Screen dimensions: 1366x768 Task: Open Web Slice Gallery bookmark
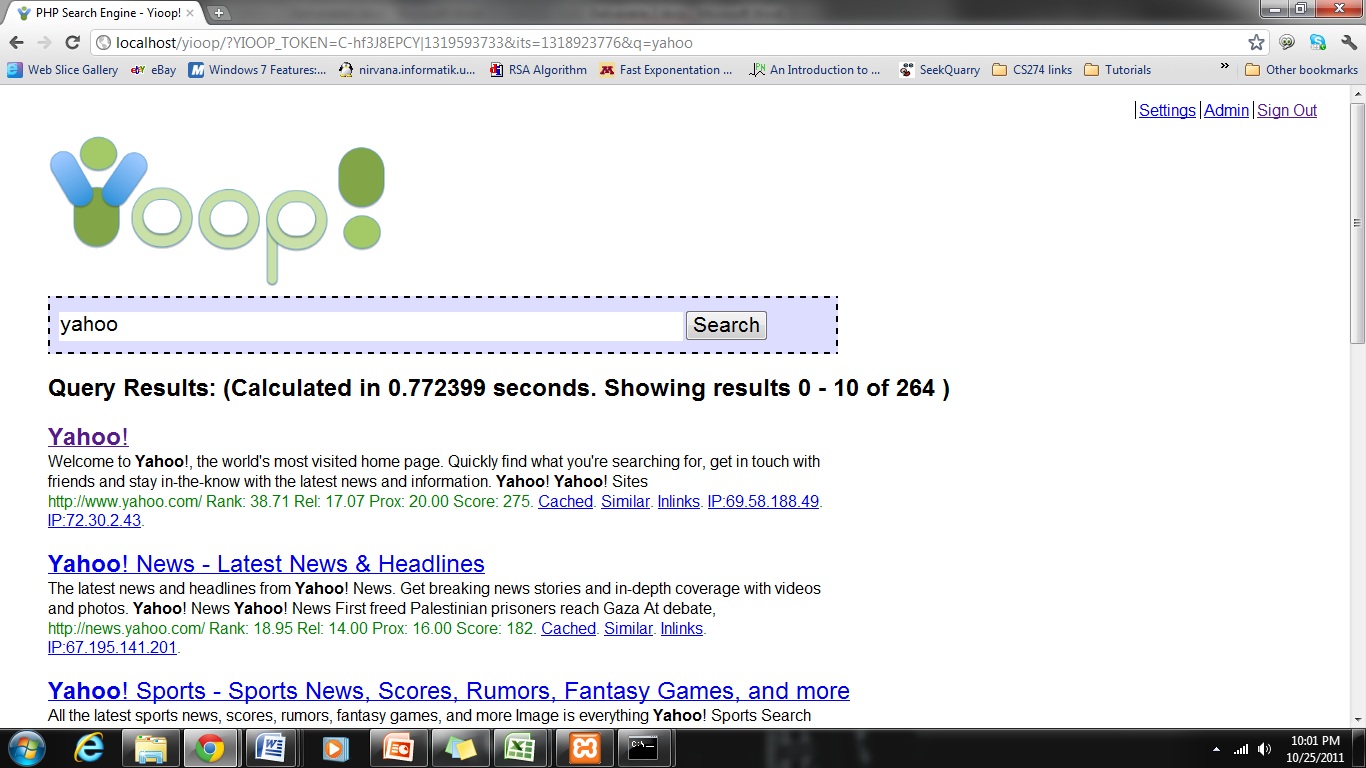point(63,70)
